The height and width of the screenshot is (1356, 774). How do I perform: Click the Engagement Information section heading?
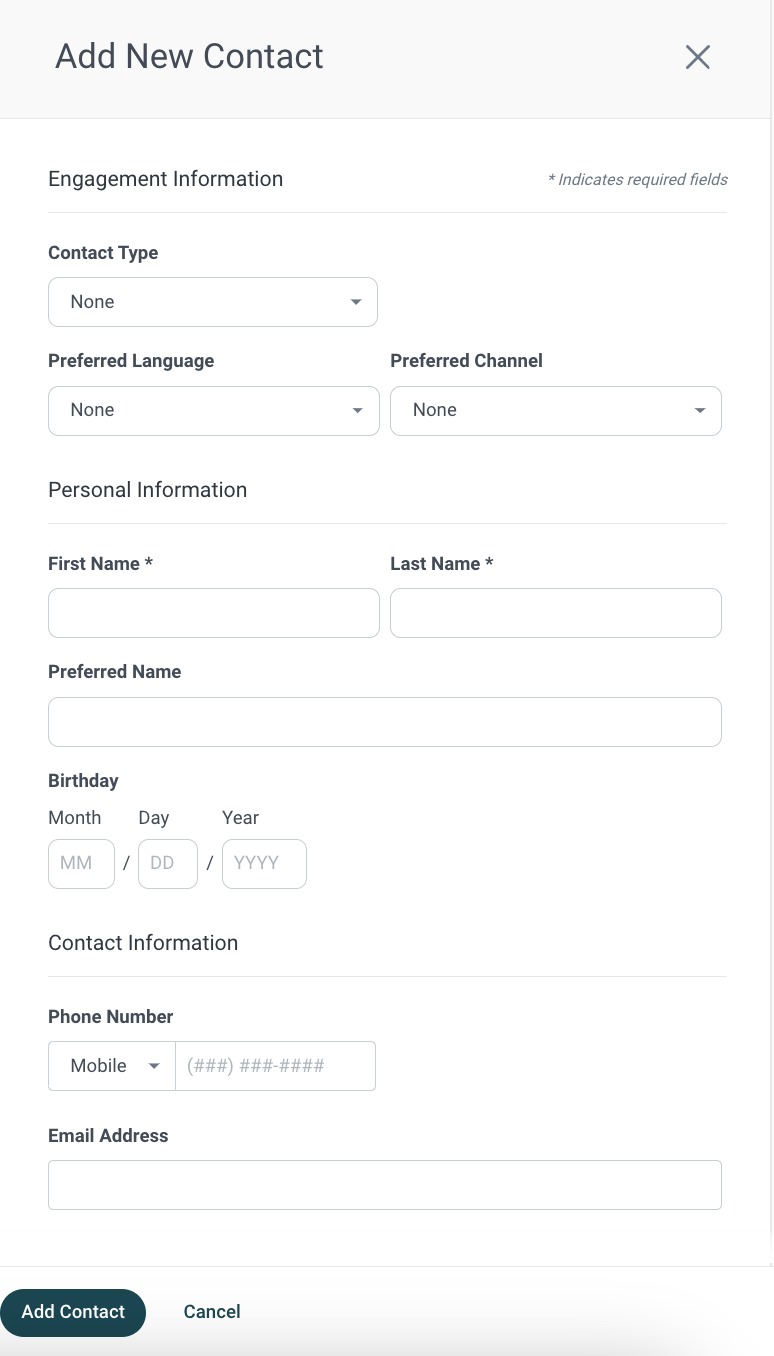pos(165,179)
